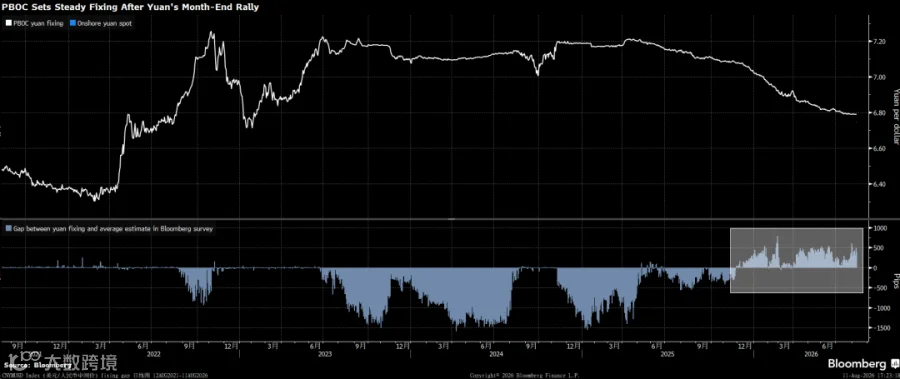
Task: Click the chart title about PBOC steady fixing
Action: coord(130,7)
